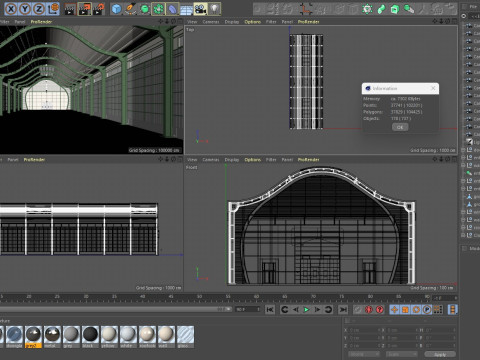
Task: Click Apply in the coordinates panel
Action: 440,354
